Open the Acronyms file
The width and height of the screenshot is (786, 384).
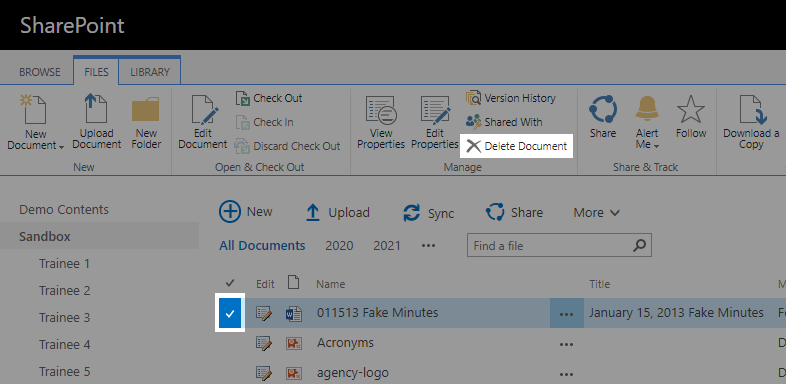click(x=345, y=343)
